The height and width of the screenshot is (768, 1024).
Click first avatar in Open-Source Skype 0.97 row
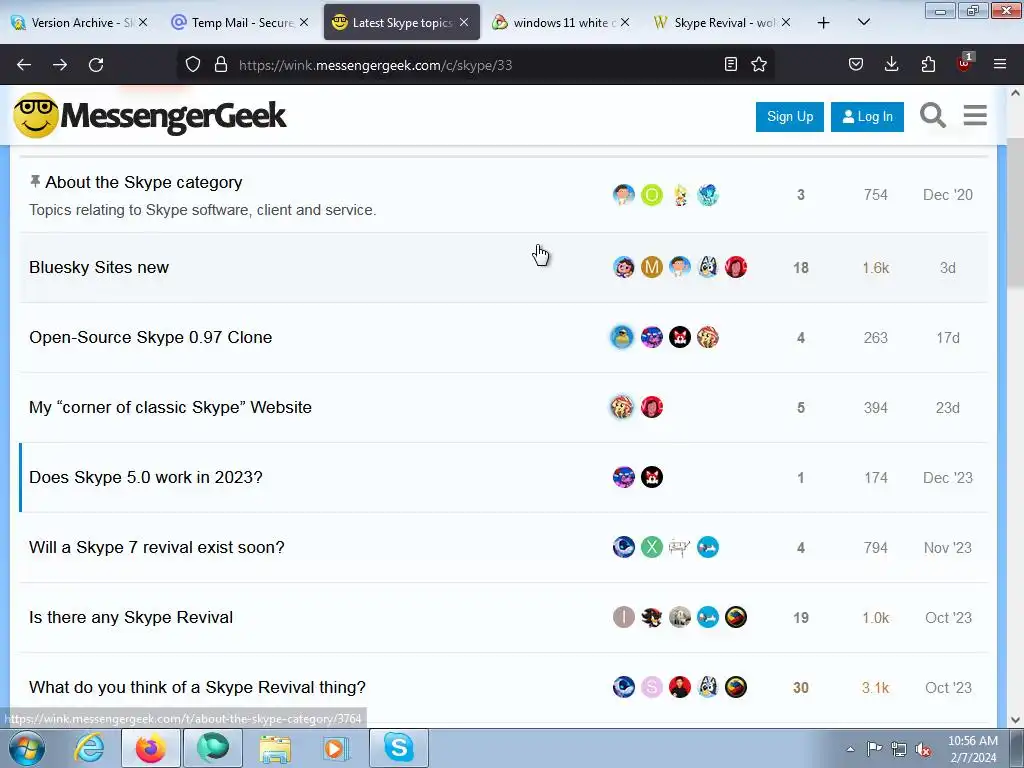pyautogui.click(x=622, y=337)
